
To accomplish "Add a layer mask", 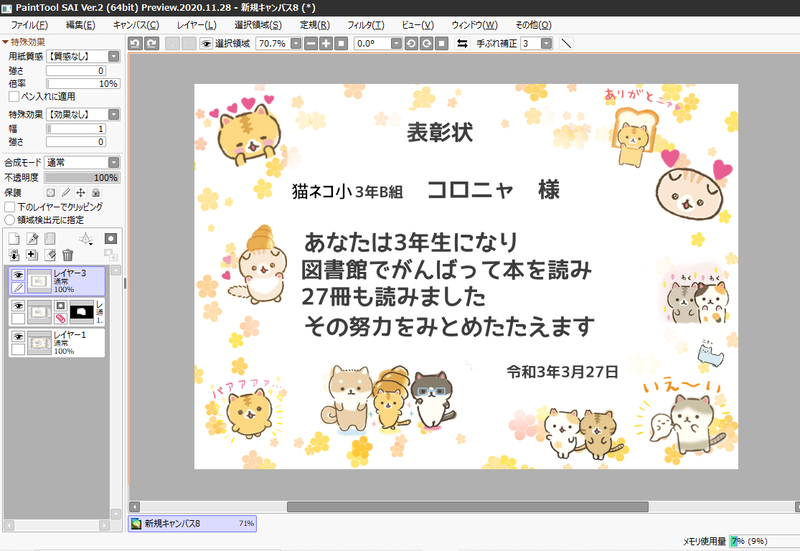I will pos(111,238).
